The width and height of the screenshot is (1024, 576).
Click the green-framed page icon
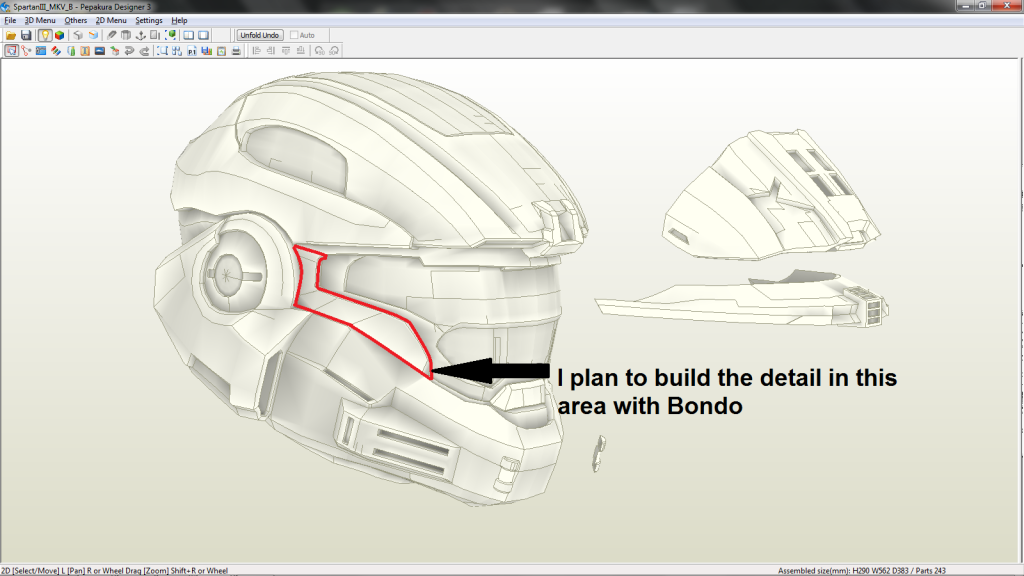coord(221,51)
